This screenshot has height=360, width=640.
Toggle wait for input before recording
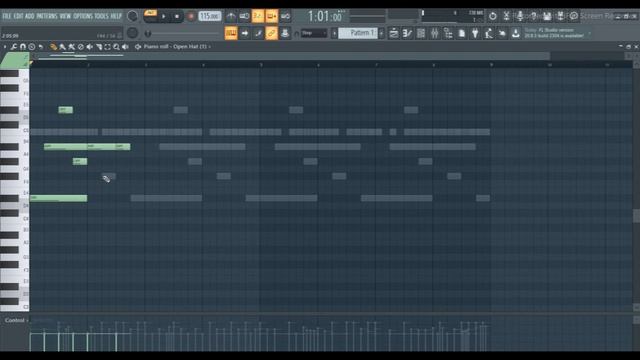pyautogui.click(x=244, y=16)
